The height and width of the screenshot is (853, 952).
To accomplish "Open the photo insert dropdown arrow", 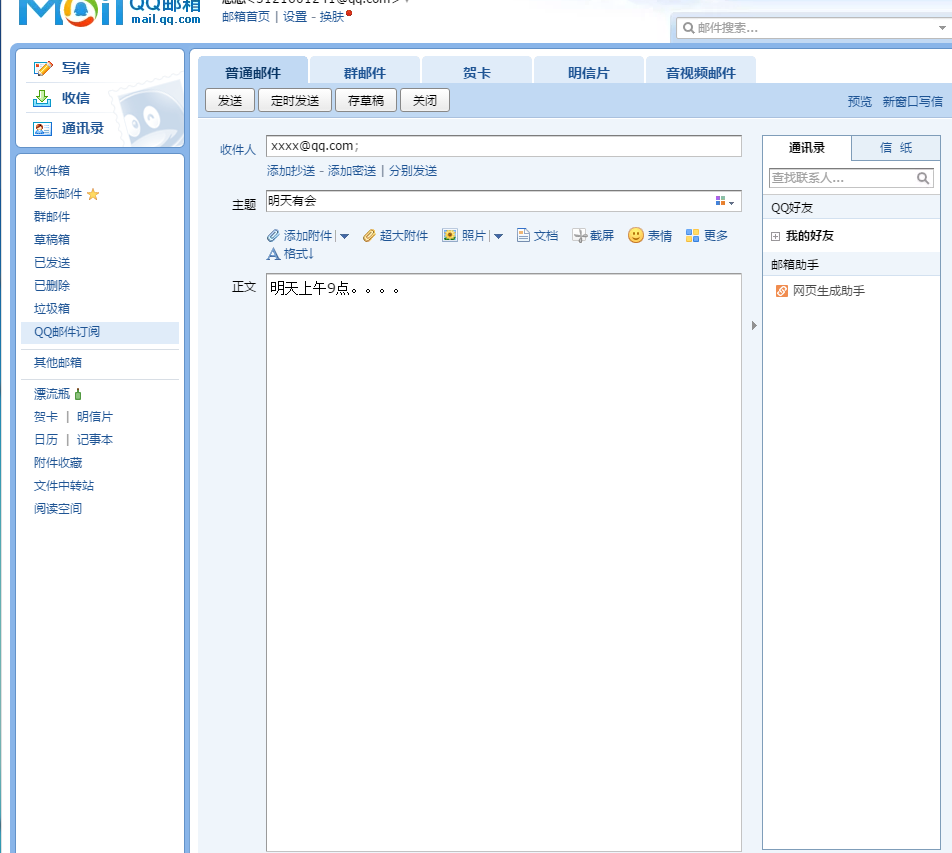I will (x=497, y=235).
